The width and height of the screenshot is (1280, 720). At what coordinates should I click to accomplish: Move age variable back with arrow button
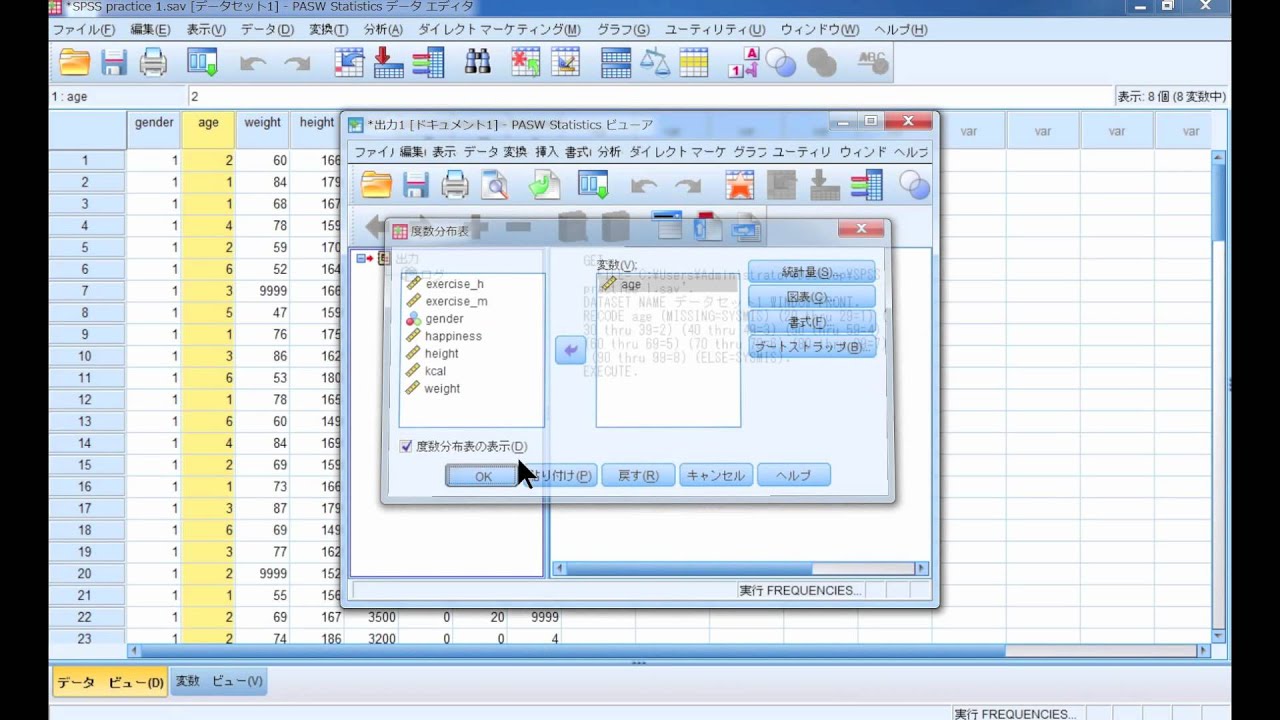[x=570, y=350]
